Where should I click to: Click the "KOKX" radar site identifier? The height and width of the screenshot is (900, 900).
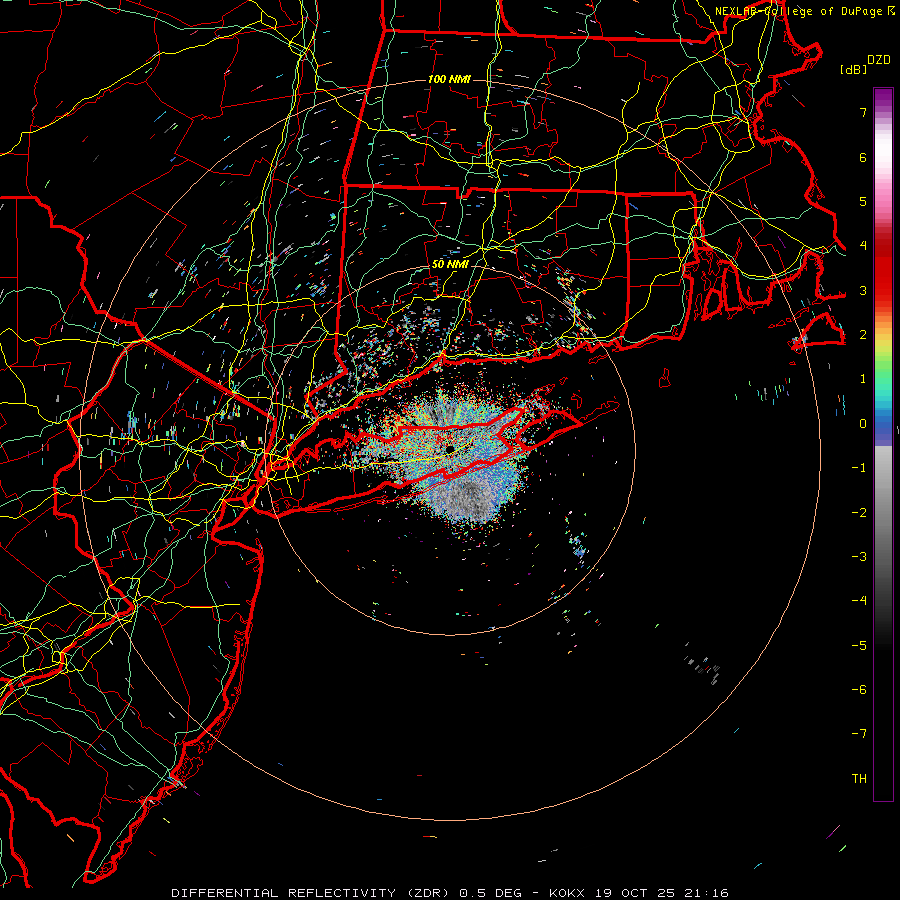[567, 893]
